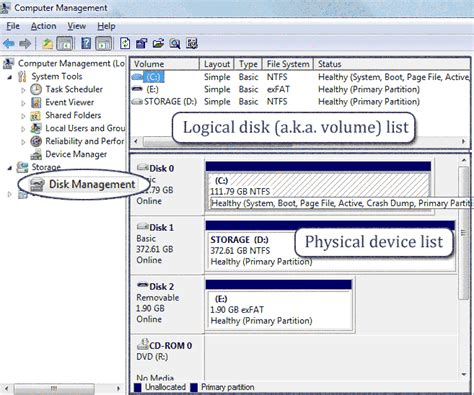Select Disk Management in the tree
This screenshot has height=395, width=474.
(x=92, y=184)
